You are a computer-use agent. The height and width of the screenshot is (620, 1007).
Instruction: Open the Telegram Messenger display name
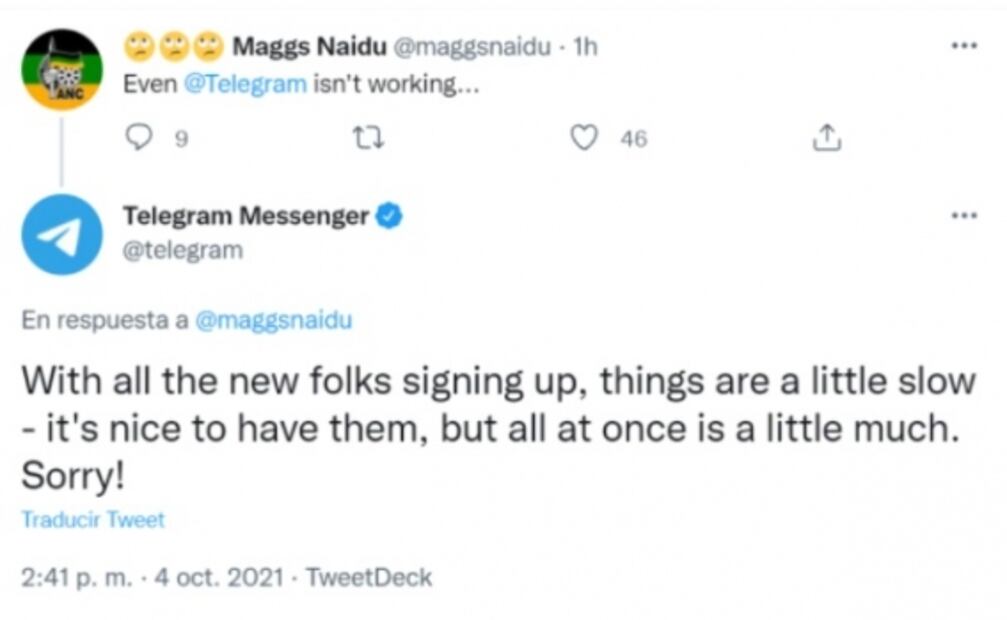245,215
